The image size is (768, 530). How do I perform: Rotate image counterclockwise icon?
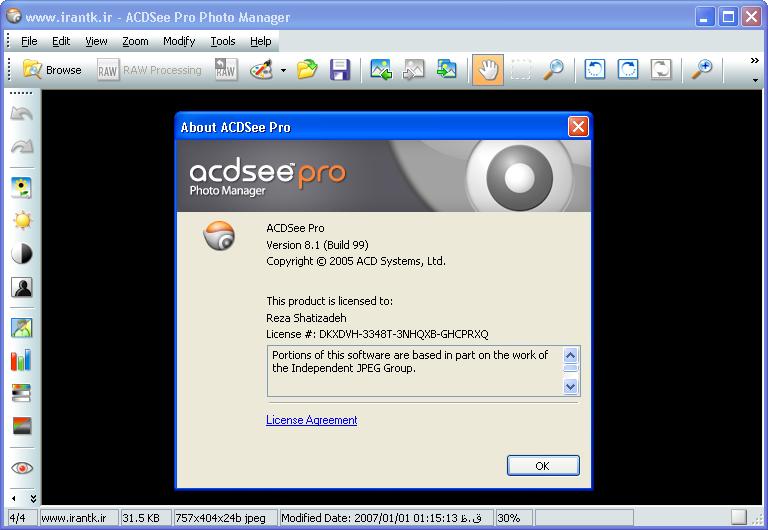pyautogui.click(x=595, y=70)
